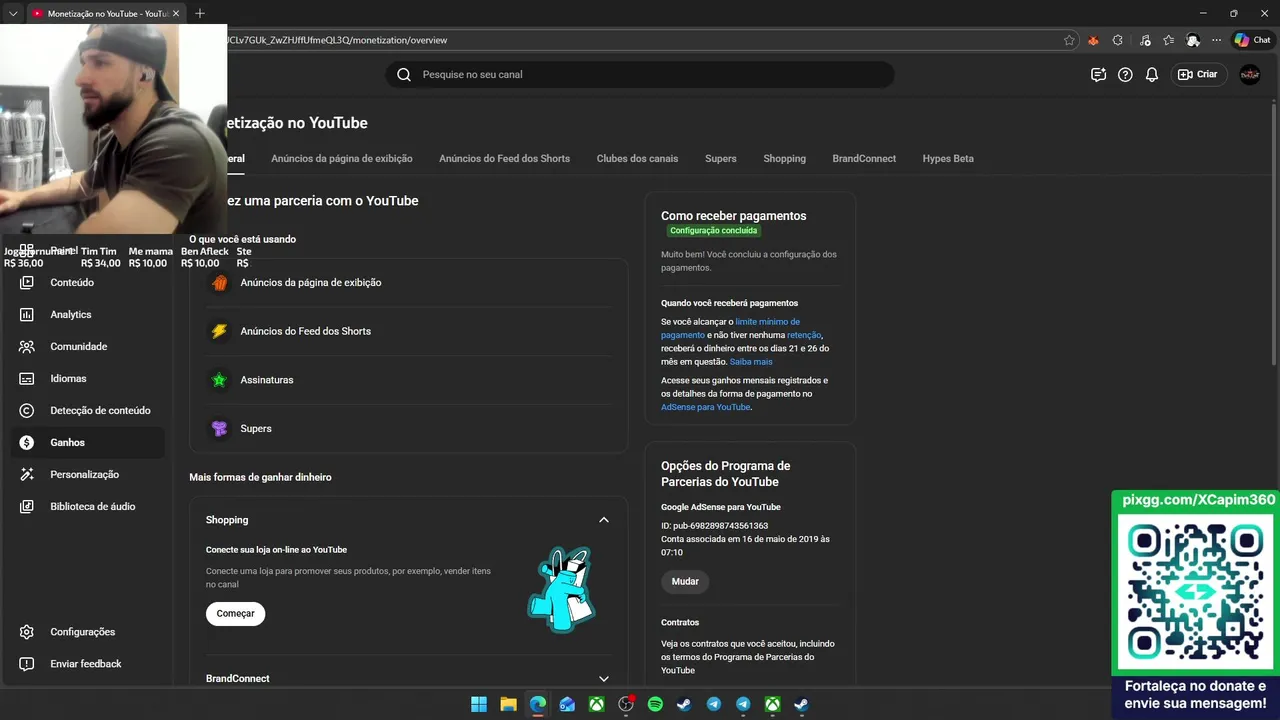Open the Shopping tab in monetization tabs

click(784, 159)
